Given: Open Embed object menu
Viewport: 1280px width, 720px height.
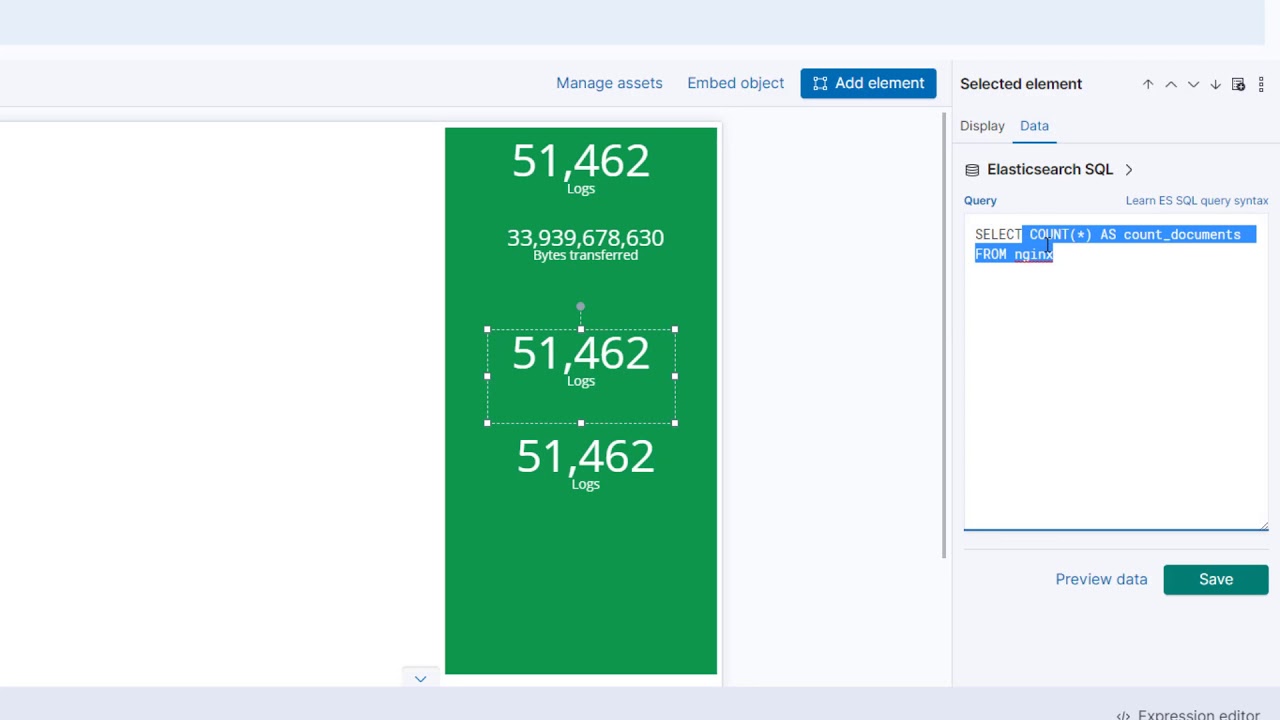Looking at the screenshot, I should pyautogui.click(x=735, y=83).
